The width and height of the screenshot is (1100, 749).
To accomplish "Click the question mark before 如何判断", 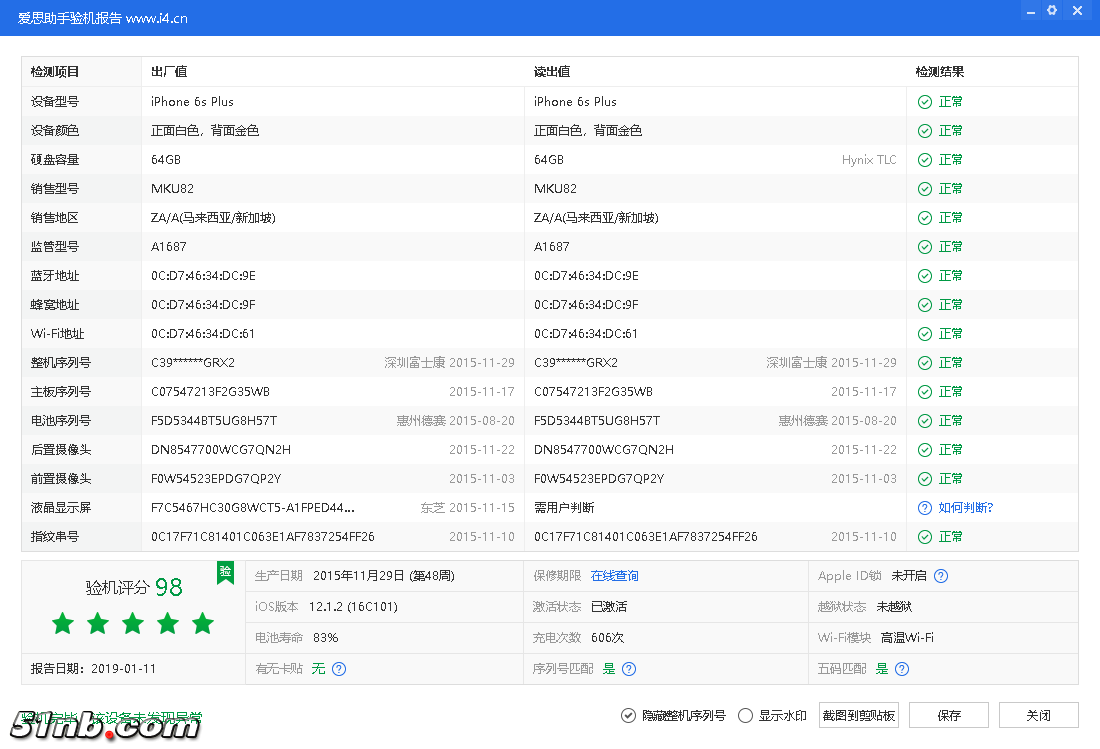I will pos(924,507).
